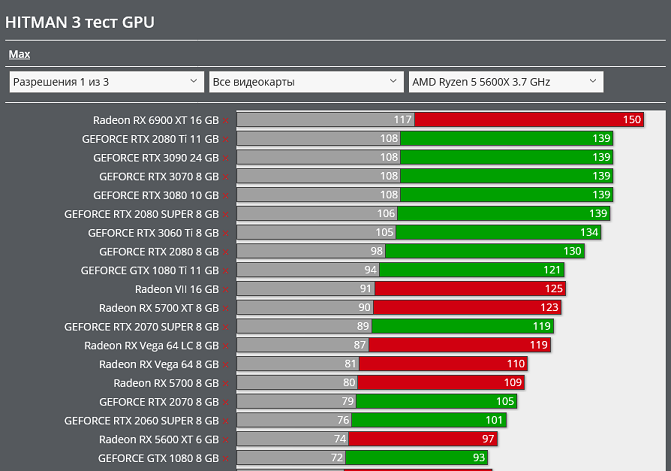The width and height of the screenshot is (671, 471).
Task: Remove GEFORCE RTX 3070 8 GB with red X
Action: (226, 177)
